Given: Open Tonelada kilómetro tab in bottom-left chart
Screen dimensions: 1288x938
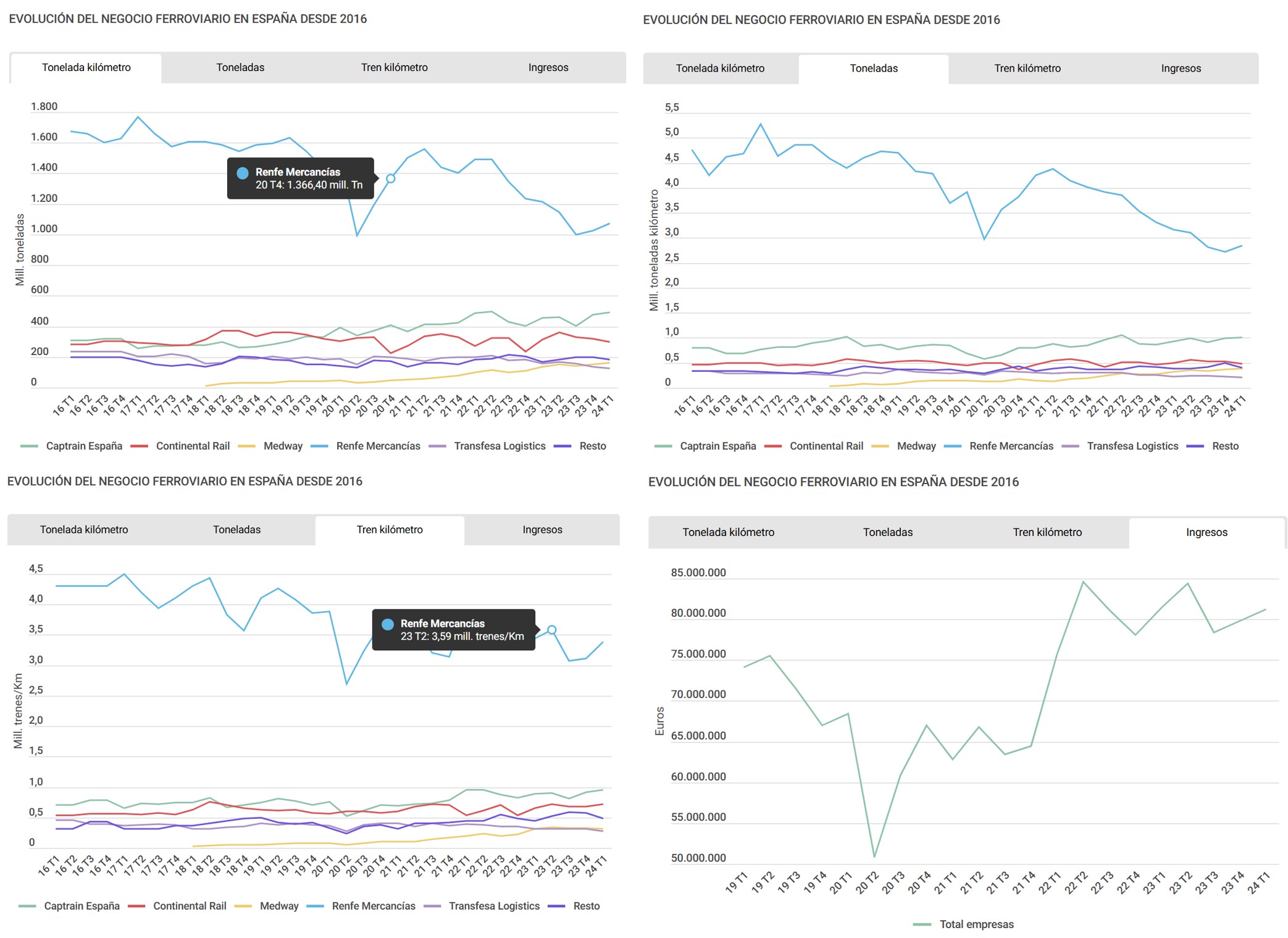Looking at the screenshot, I should click(x=84, y=529).
